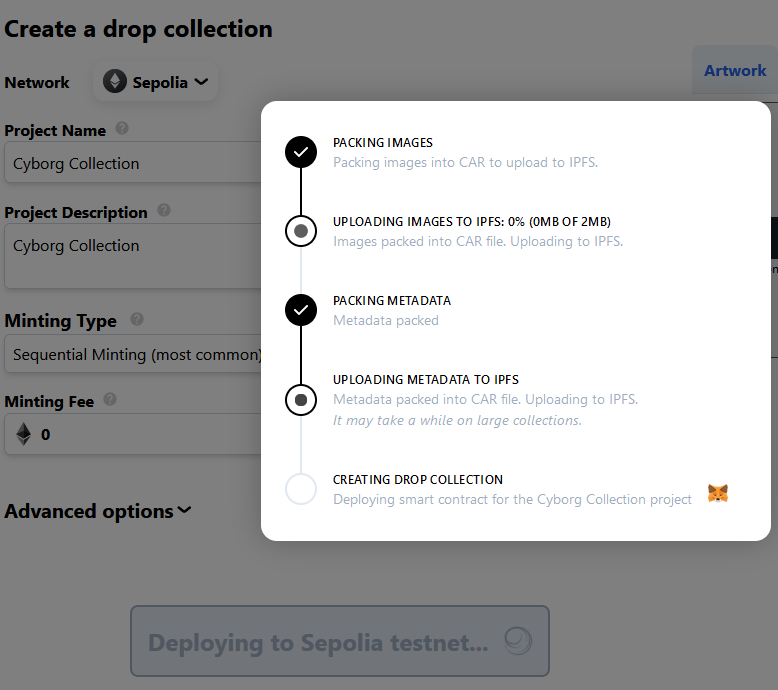Switch to the Artwork tab

click(x=735, y=71)
